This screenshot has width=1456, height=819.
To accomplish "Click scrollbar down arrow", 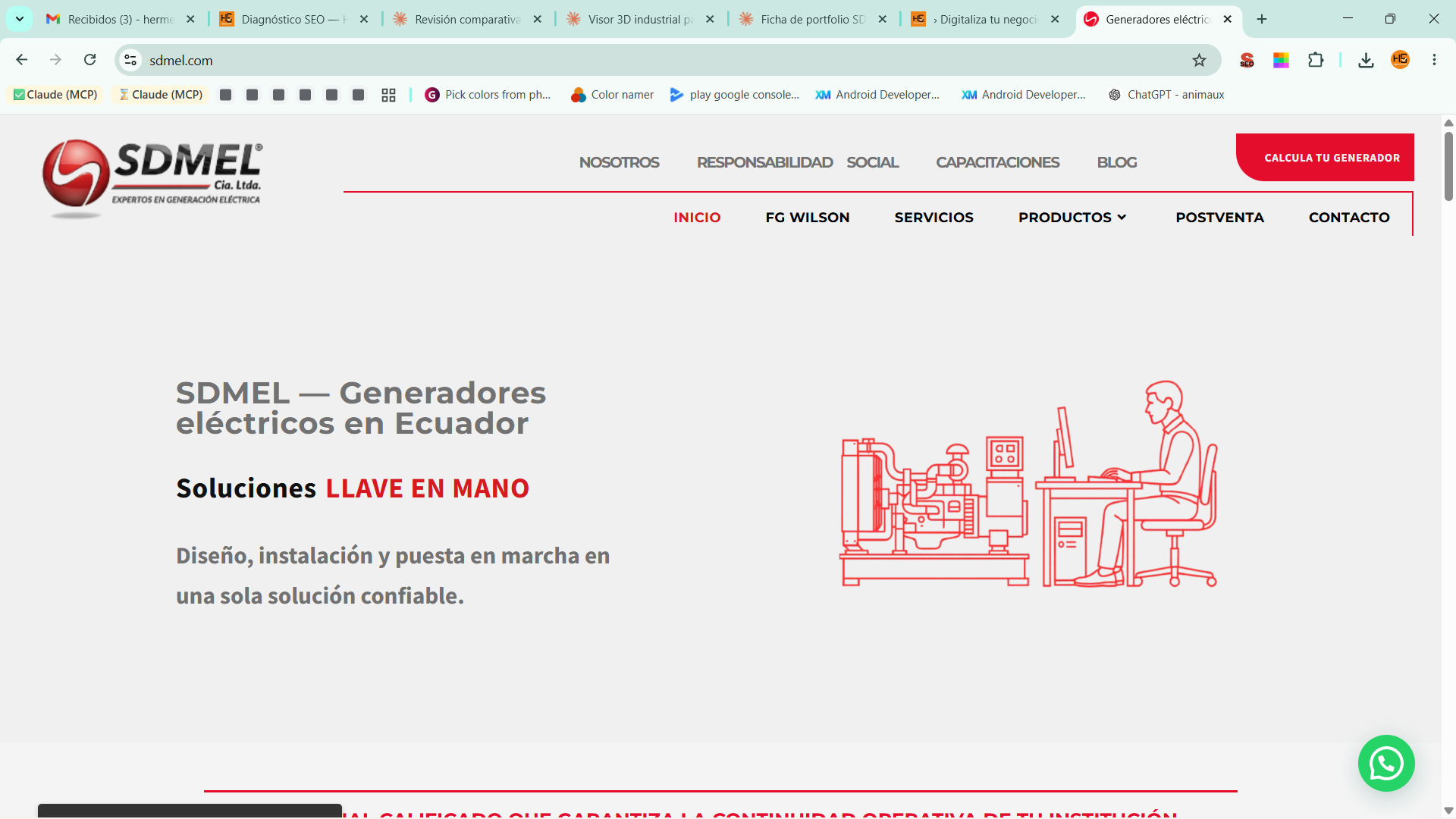I will point(1448,811).
